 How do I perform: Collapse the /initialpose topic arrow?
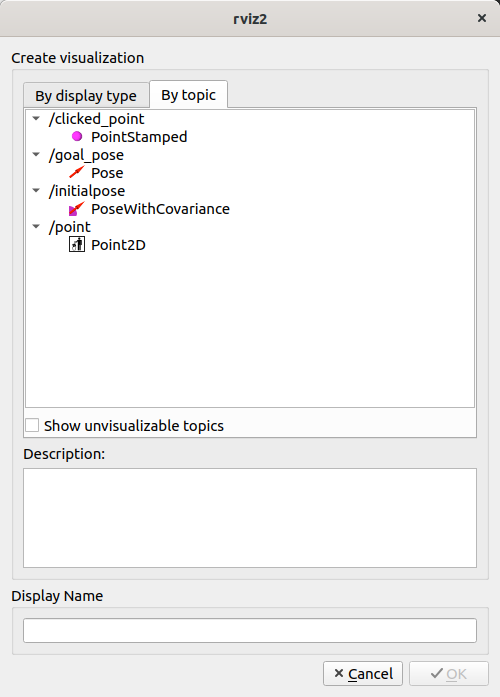[36, 191]
